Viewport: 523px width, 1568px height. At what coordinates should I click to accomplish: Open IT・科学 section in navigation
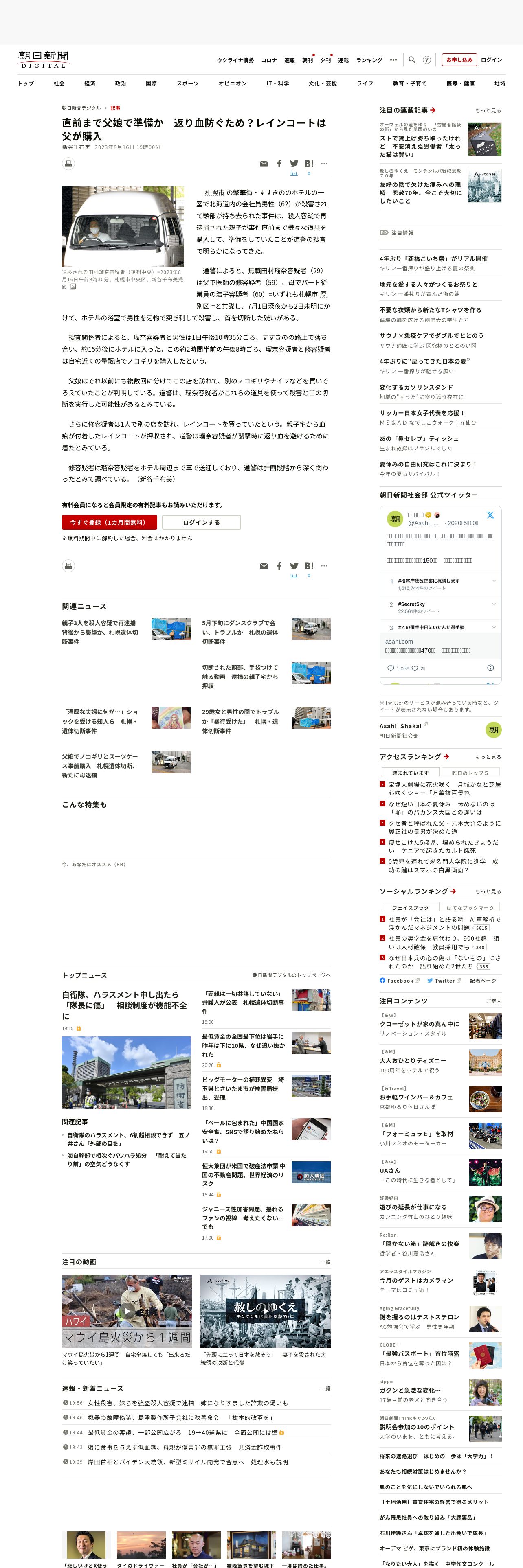278,83
